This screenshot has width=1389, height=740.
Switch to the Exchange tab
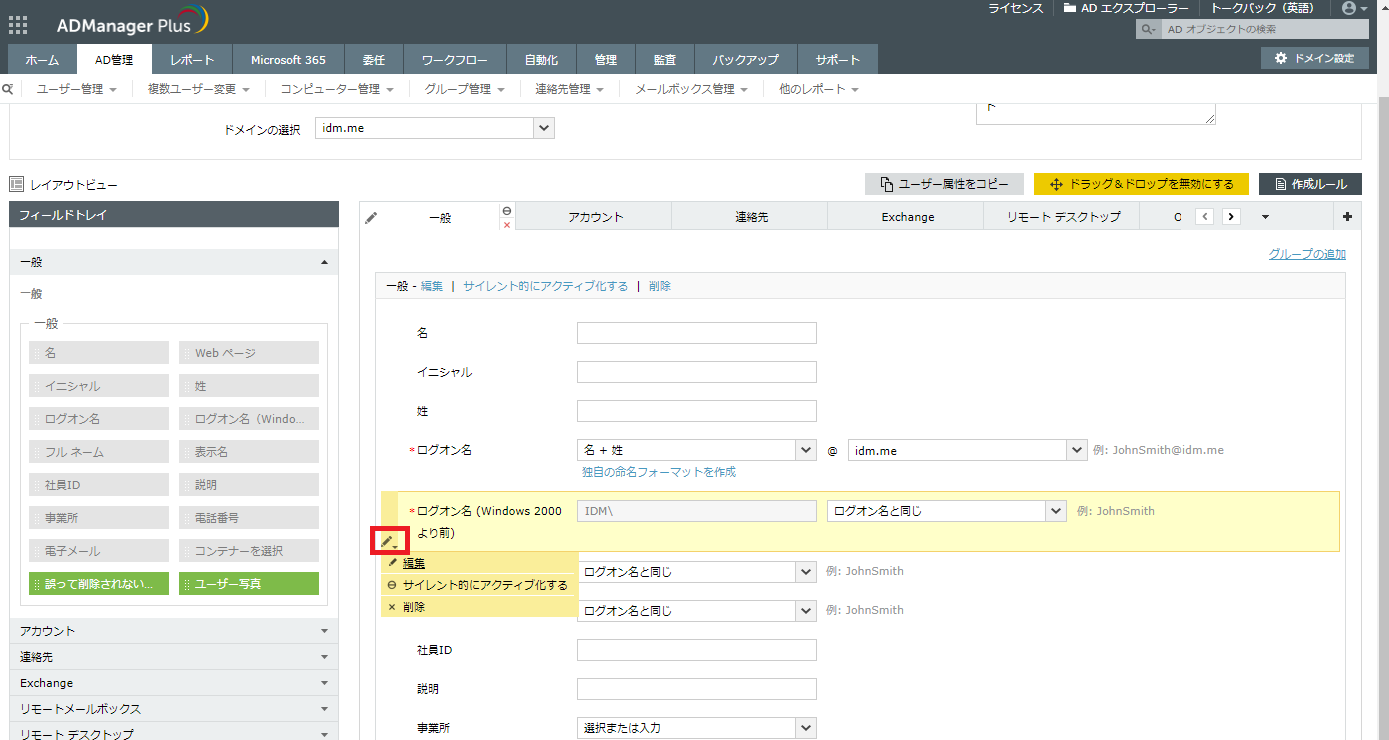(x=907, y=217)
